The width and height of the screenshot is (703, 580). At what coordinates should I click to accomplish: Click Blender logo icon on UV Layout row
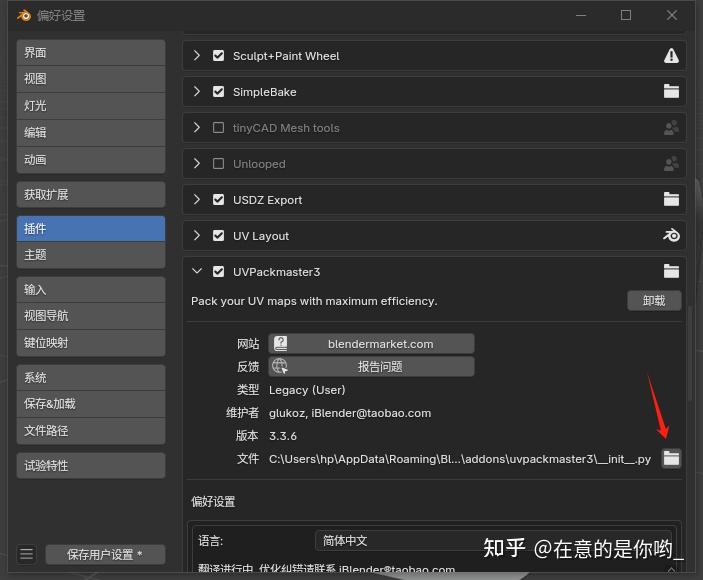[x=671, y=235]
